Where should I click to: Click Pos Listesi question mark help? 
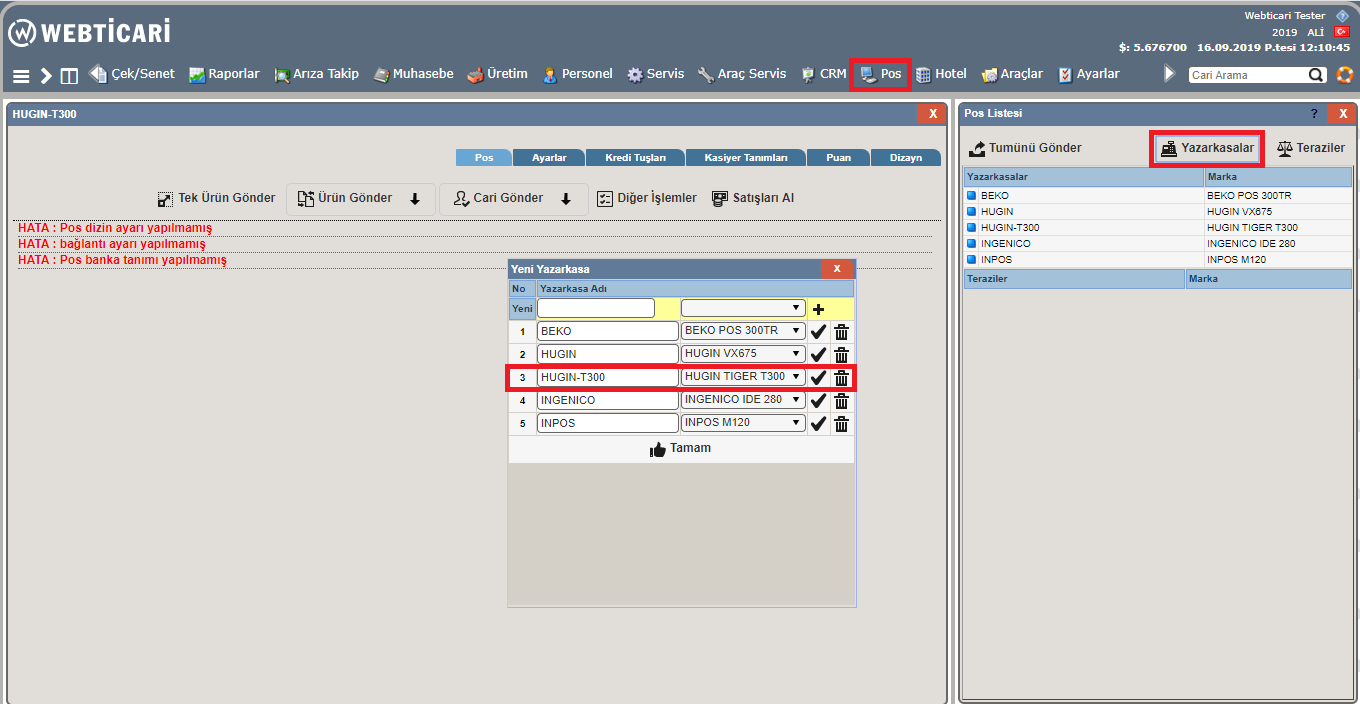[x=1314, y=114]
